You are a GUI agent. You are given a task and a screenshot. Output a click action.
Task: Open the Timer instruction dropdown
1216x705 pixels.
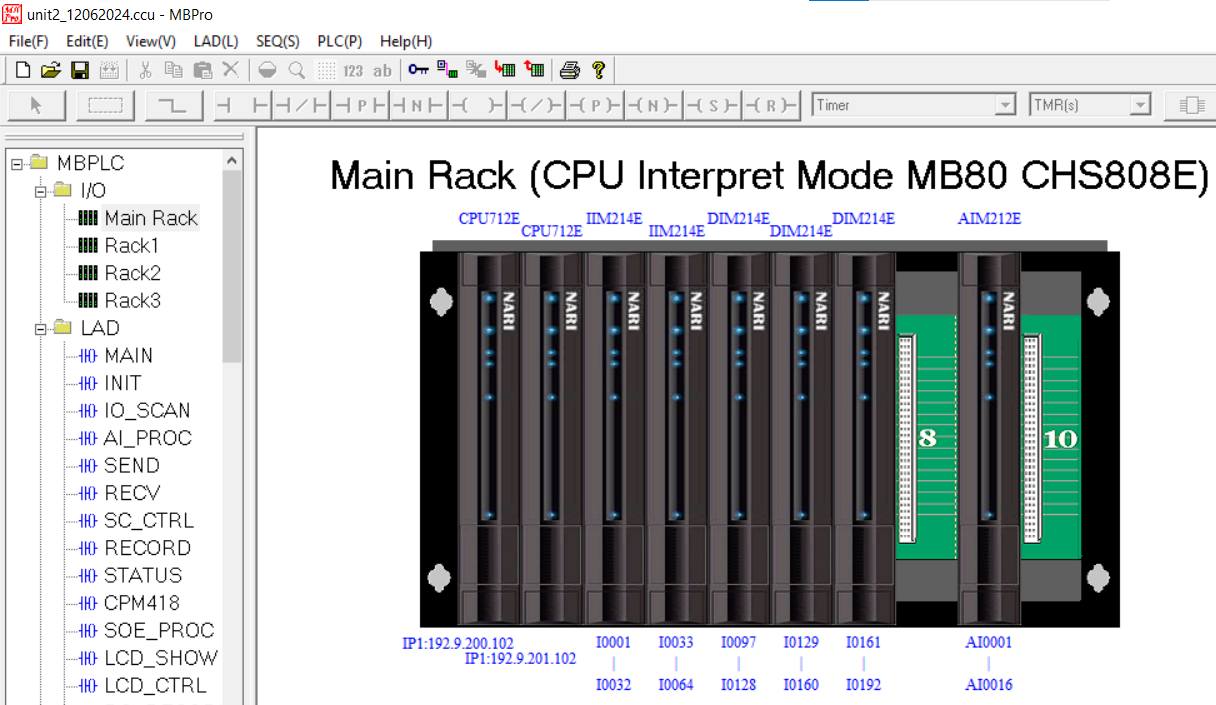pos(1005,105)
